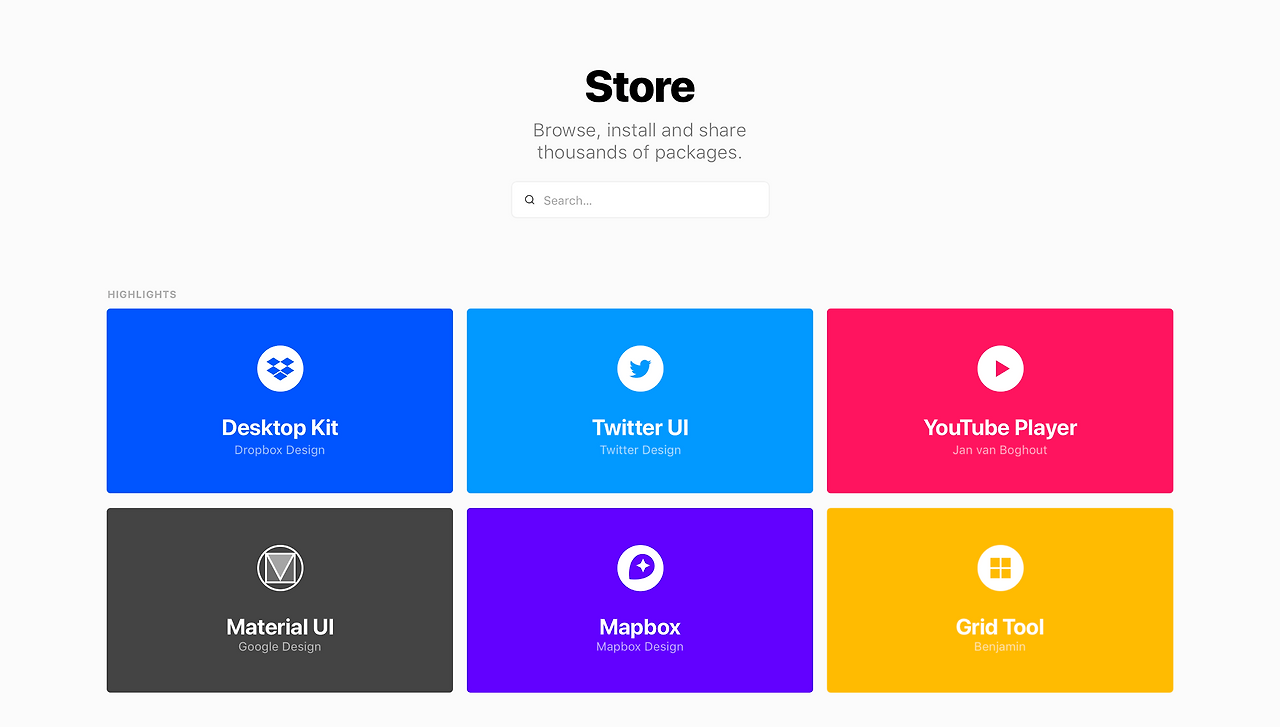Click the YouTube play icon

coord(1000,368)
